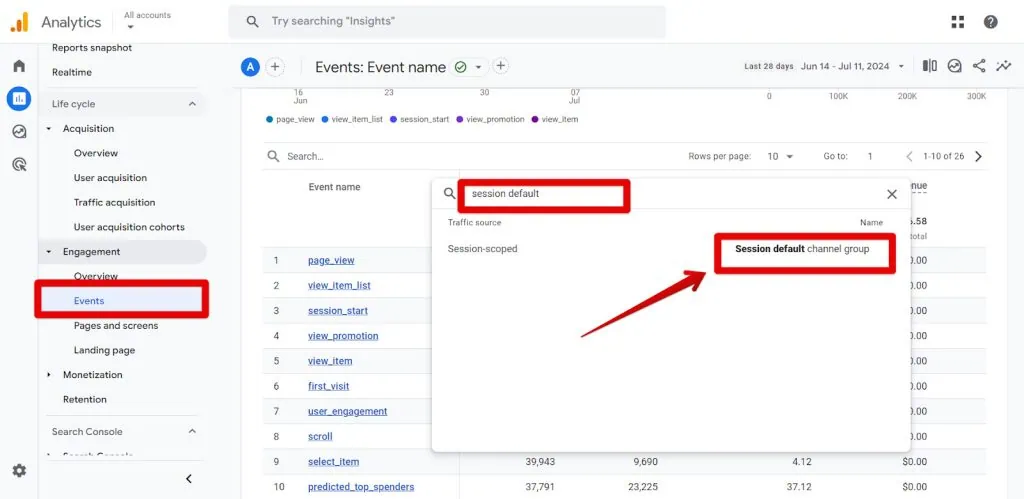
Task: Choose Session default channel group option
Action: coord(802,249)
